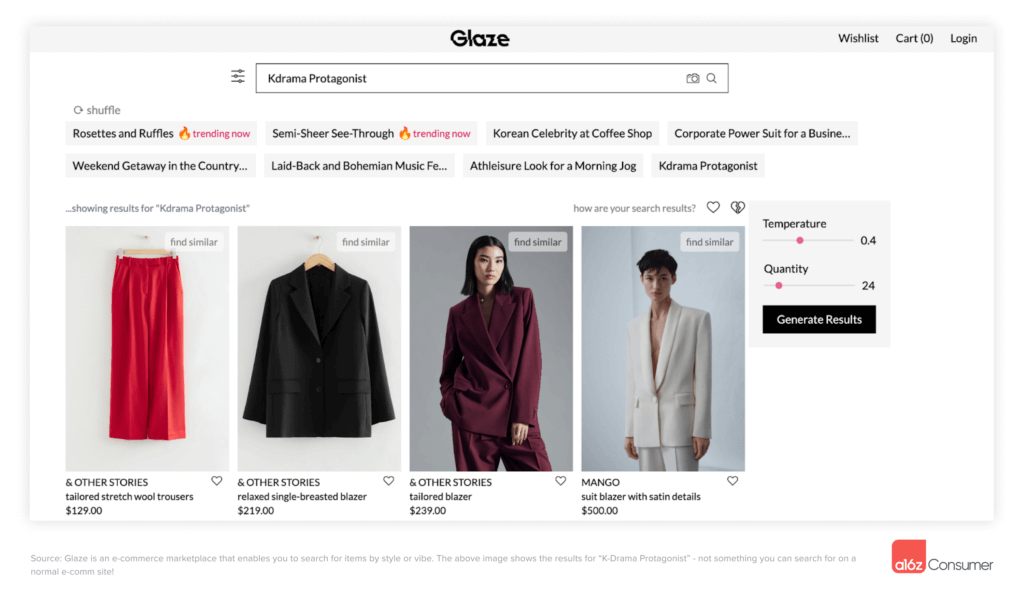Adjust the Temperature slider

(x=800, y=240)
